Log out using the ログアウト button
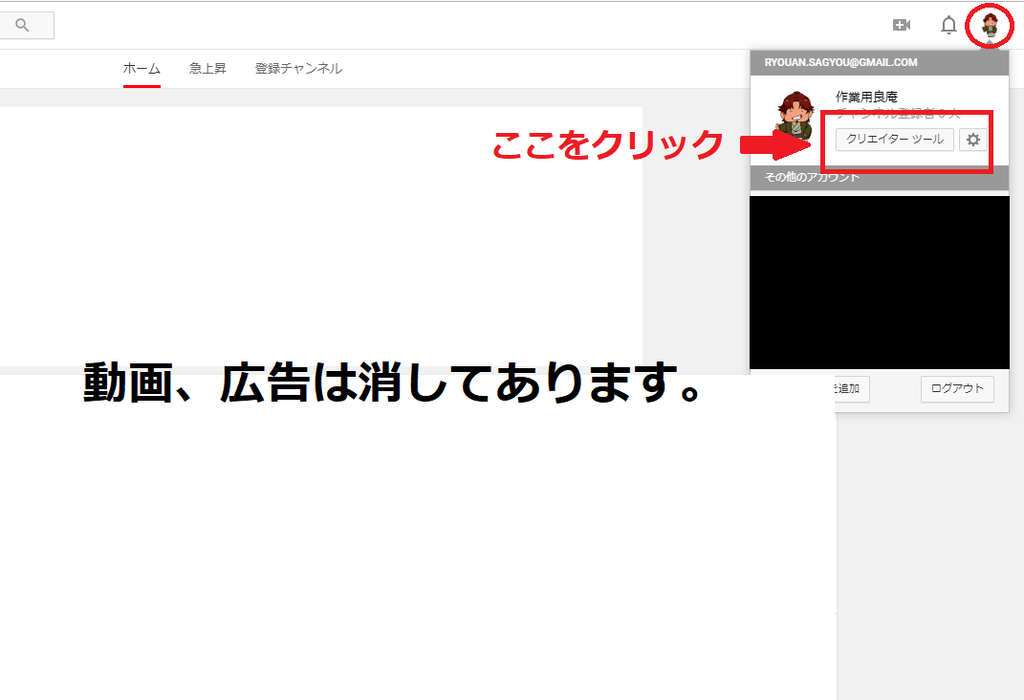 tap(956, 389)
